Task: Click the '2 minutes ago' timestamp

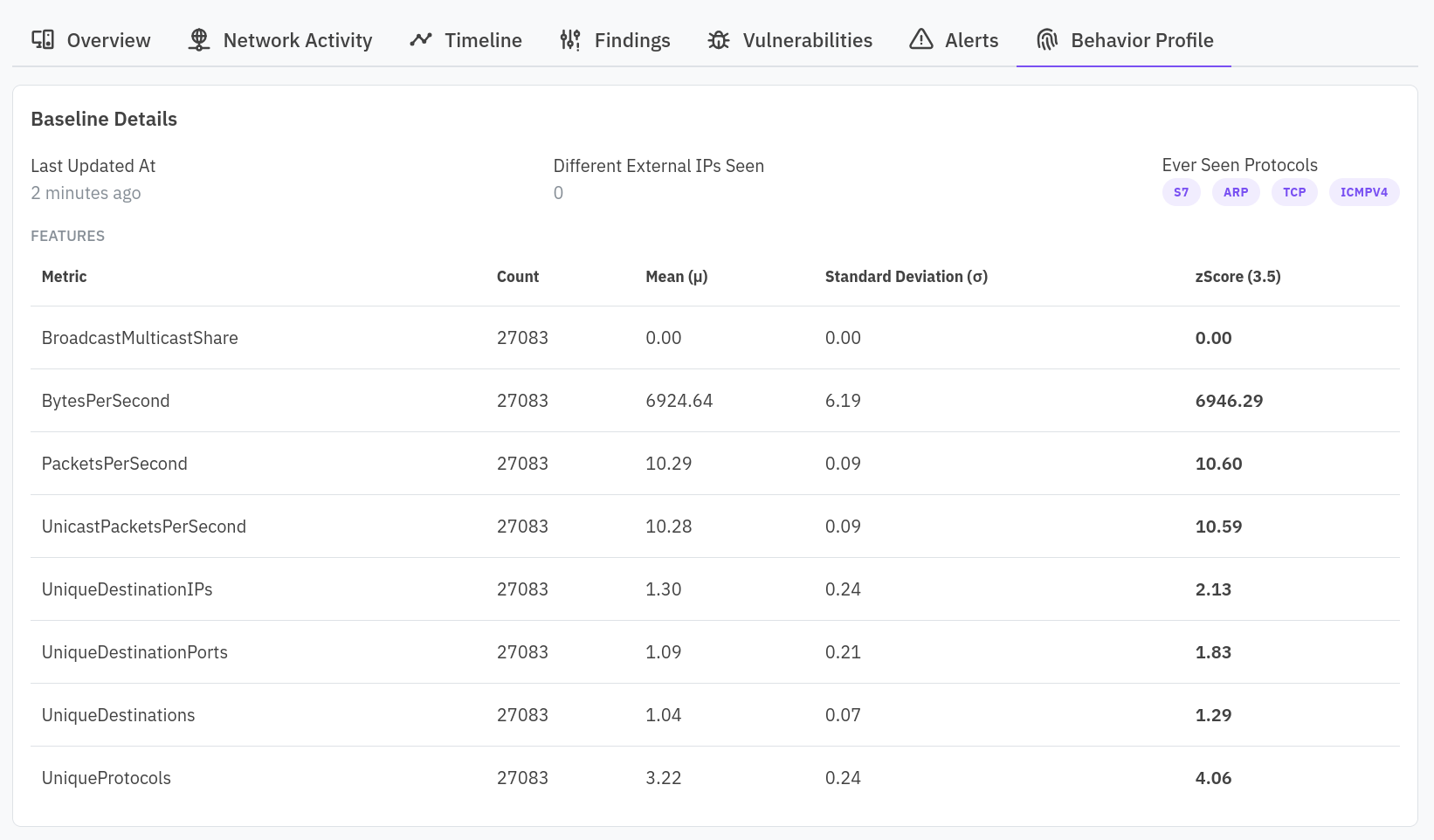Action: click(86, 193)
